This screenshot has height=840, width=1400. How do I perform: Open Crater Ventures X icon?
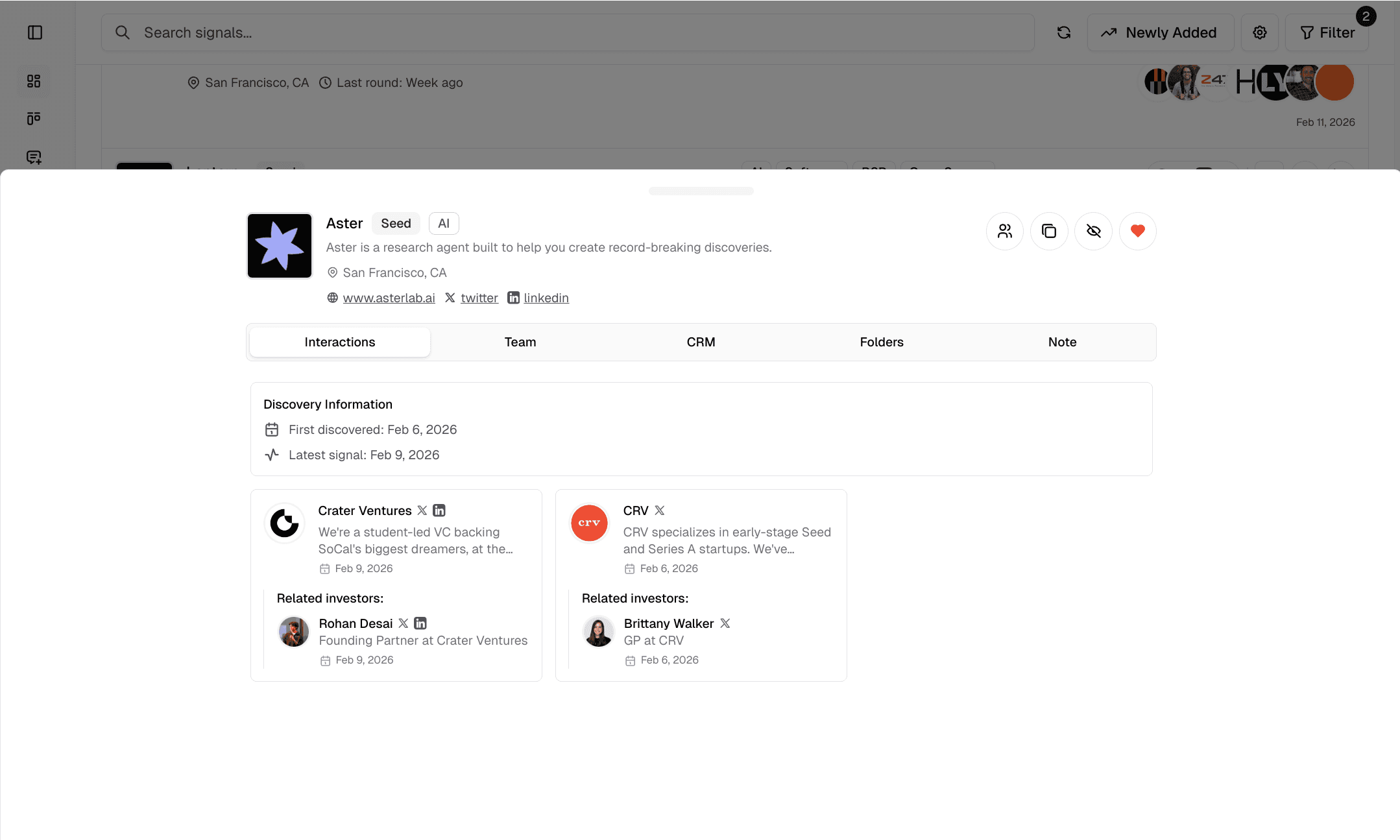pyautogui.click(x=422, y=510)
